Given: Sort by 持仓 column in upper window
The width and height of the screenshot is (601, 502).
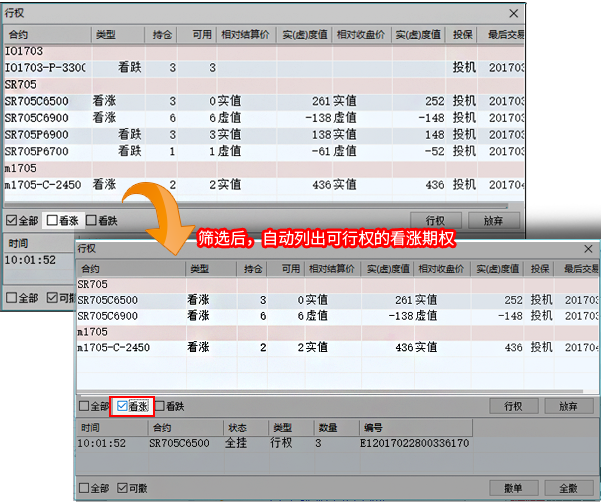Looking at the screenshot, I should tap(164, 34).
